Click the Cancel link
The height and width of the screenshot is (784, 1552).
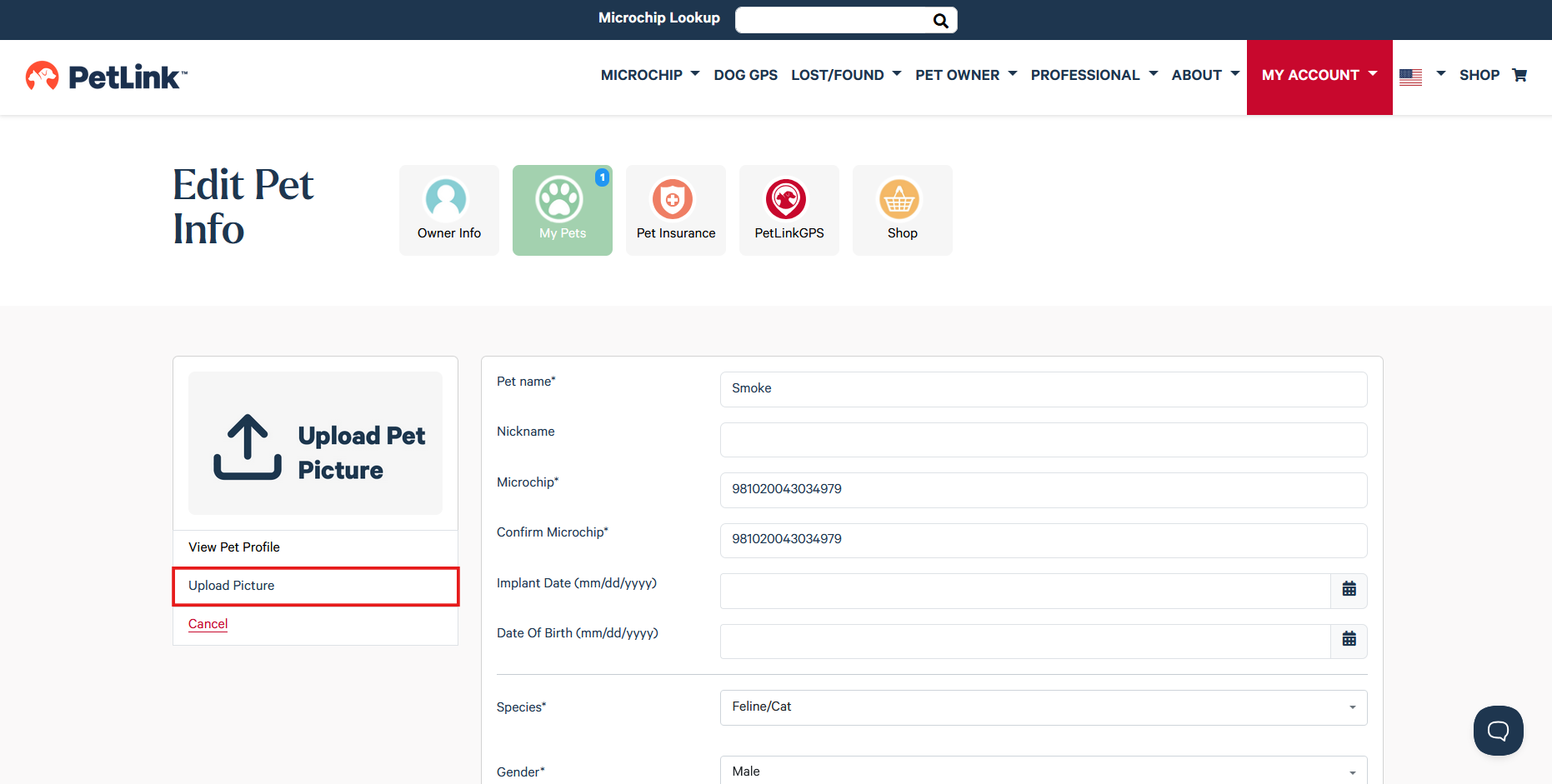(208, 624)
